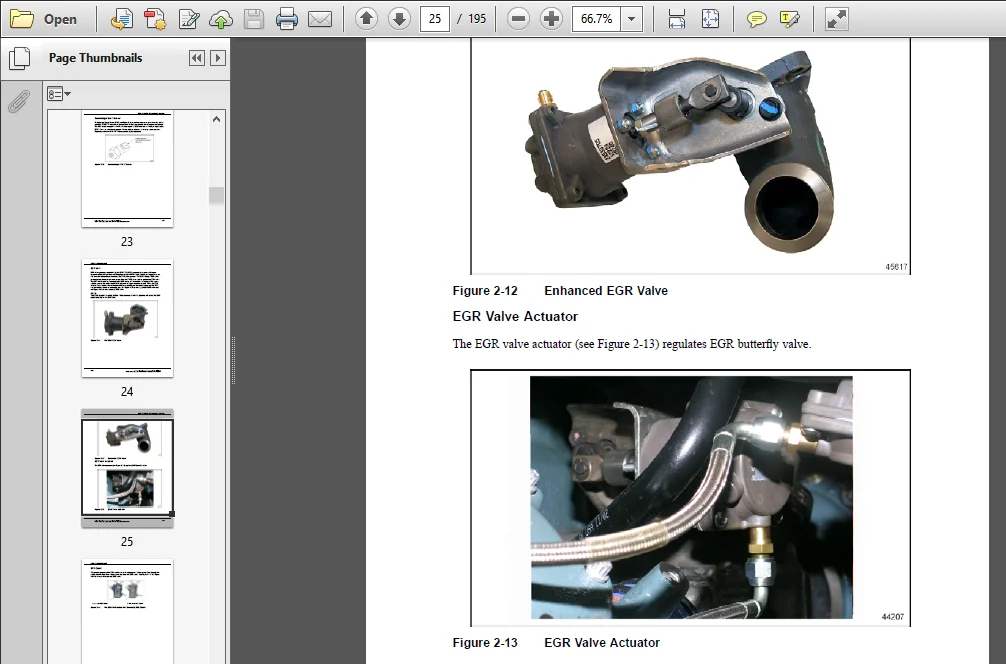Click the save floppy disk icon
Screen dimensions: 1006x664
click(254, 19)
